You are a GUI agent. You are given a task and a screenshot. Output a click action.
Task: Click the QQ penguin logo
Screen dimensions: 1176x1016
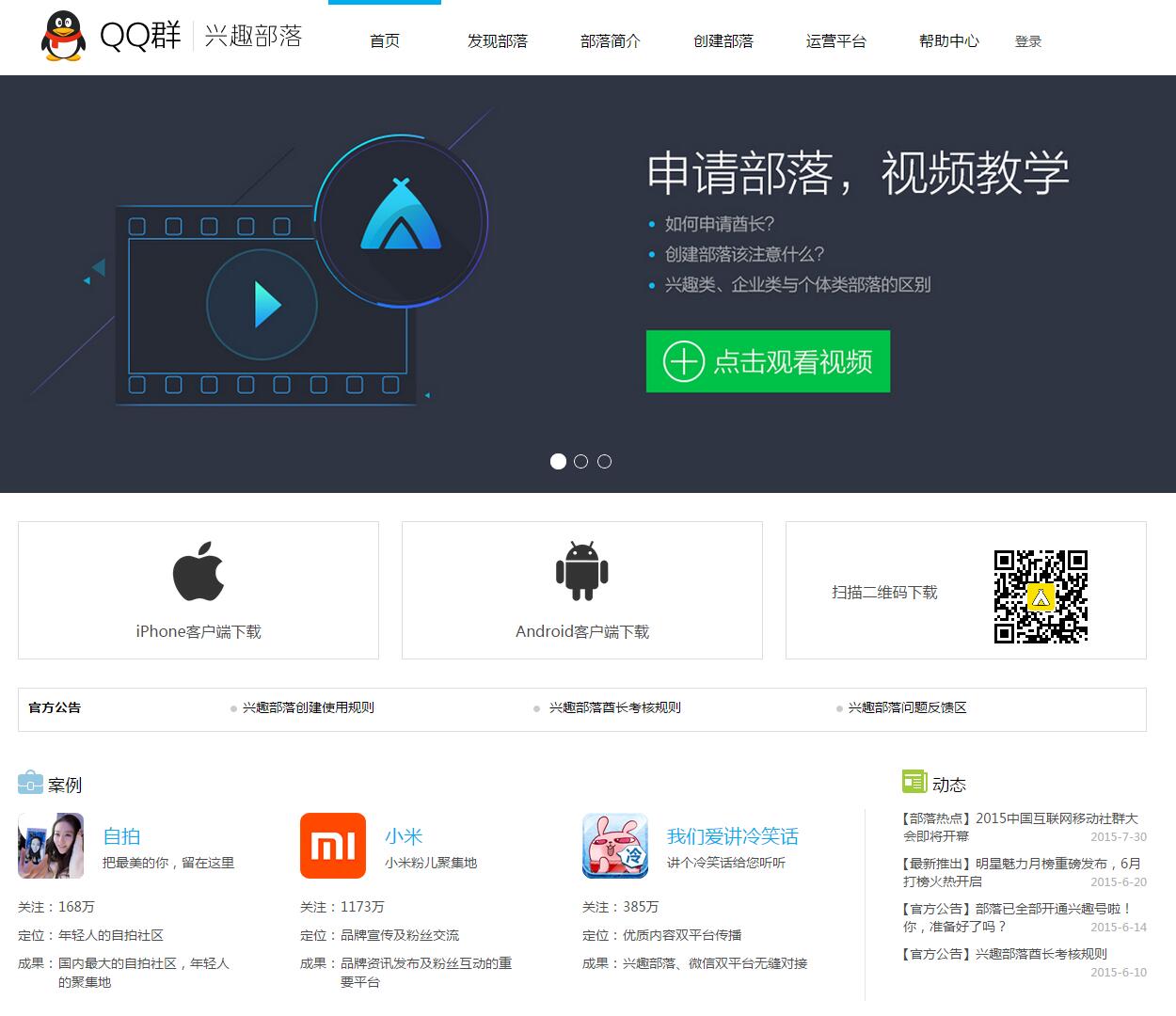(x=63, y=37)
